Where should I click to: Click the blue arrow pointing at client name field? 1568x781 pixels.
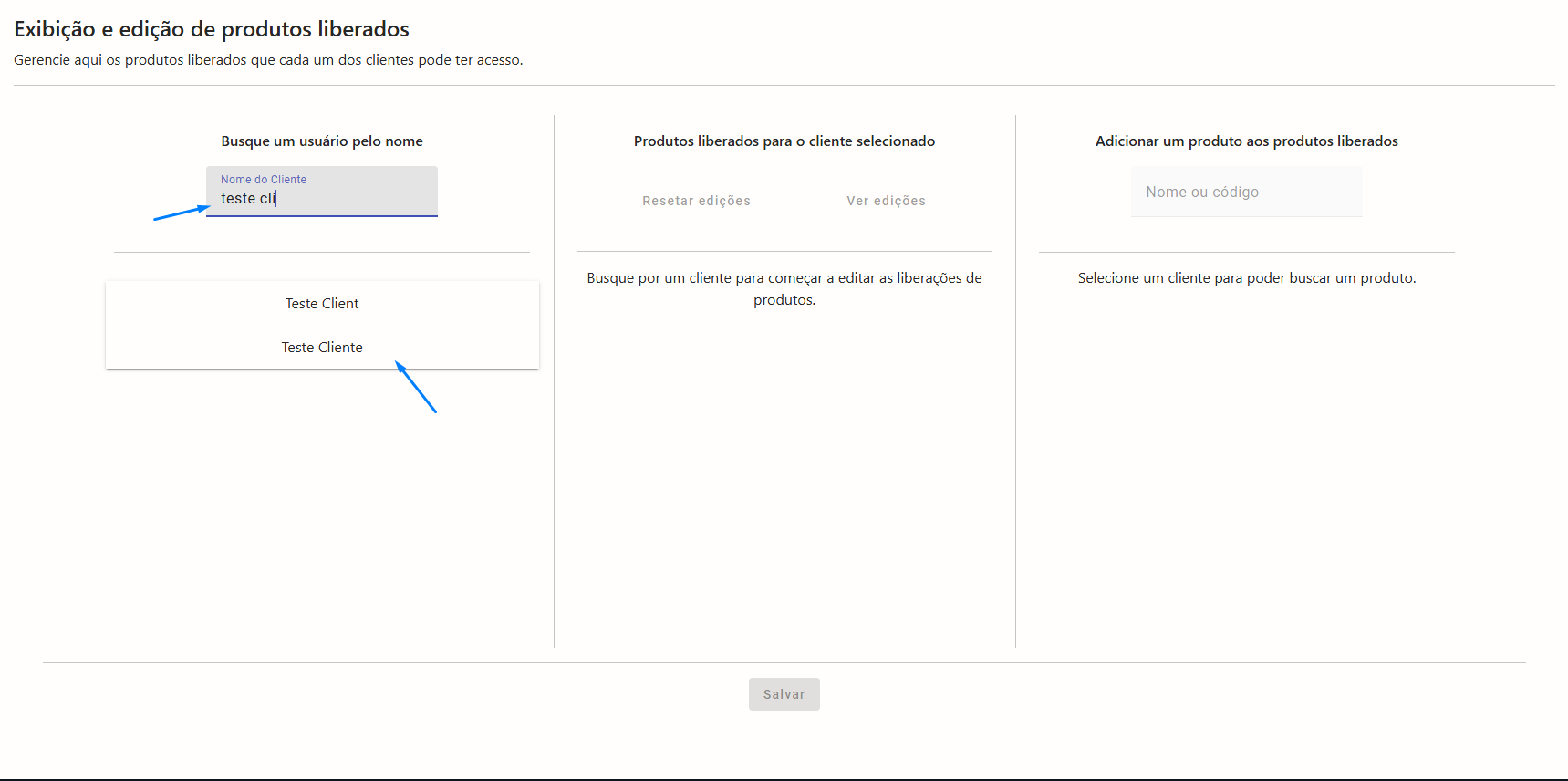181,213
